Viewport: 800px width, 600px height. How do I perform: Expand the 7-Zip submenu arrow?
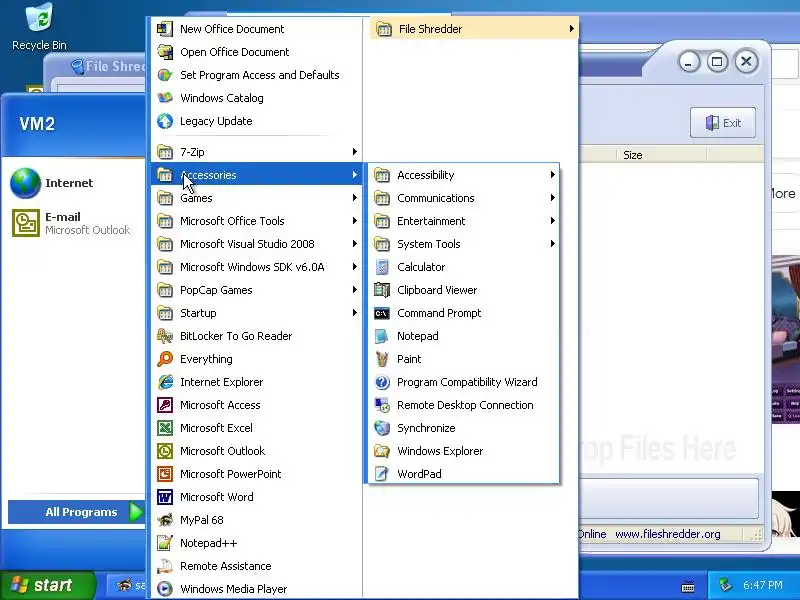[x=355, y=152]
